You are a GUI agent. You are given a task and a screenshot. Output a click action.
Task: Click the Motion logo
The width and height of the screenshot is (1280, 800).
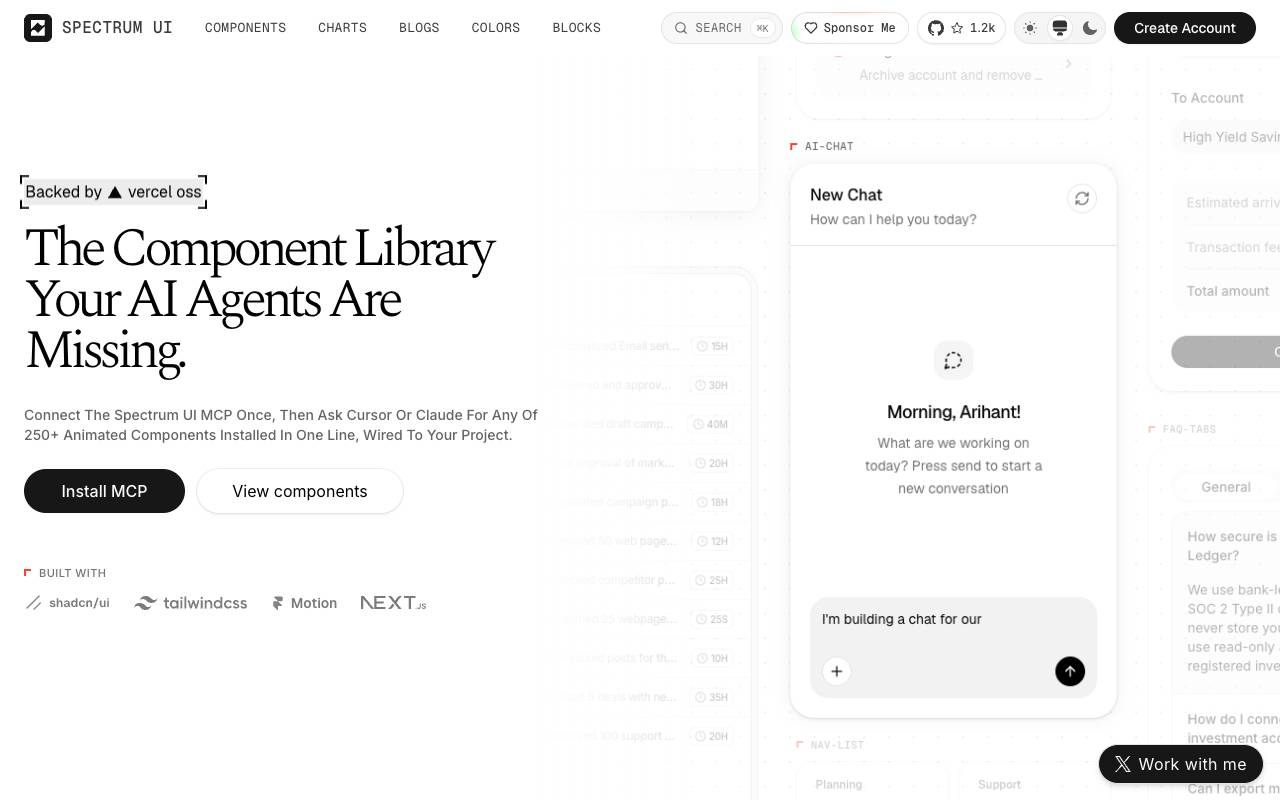point(304,603)
